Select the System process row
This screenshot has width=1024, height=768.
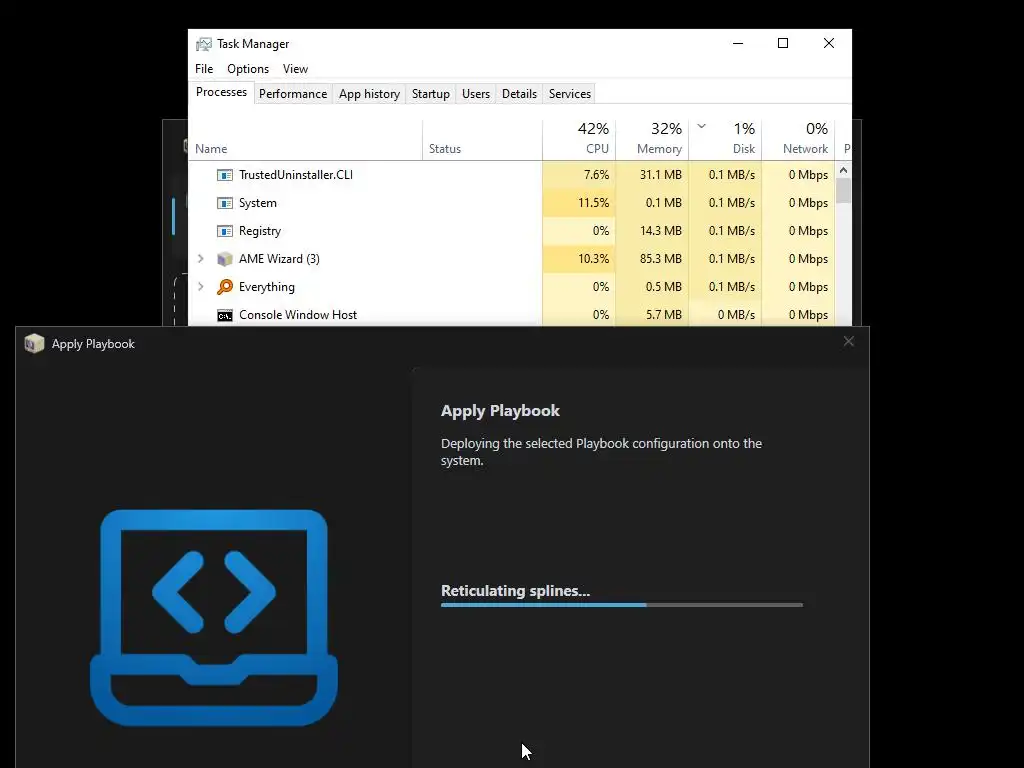[511, 203]
